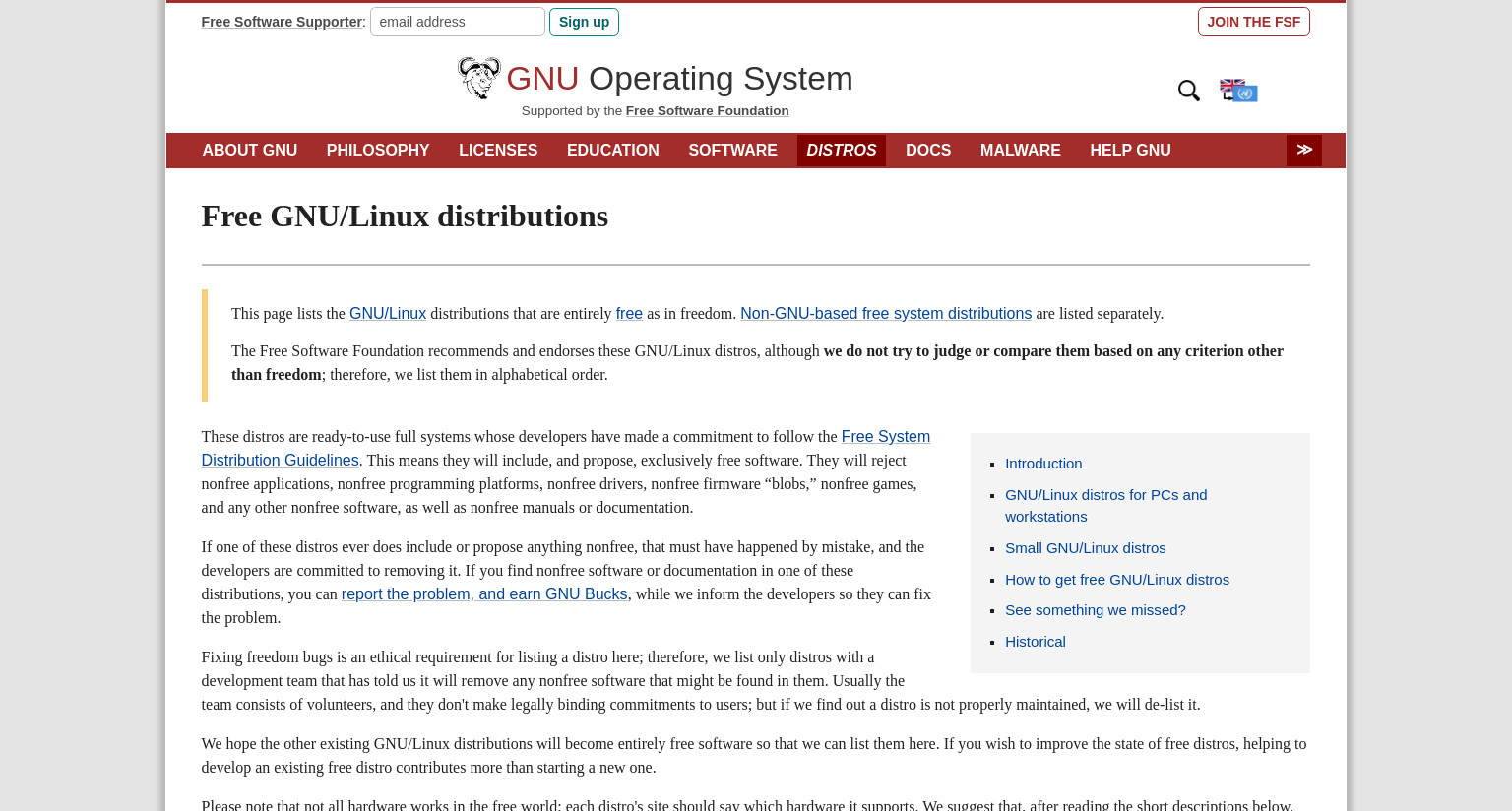This screenshot has height=811, width=1512.
Task: Jump to Small GNU/Linux distros section
Action: (1085, 548)
